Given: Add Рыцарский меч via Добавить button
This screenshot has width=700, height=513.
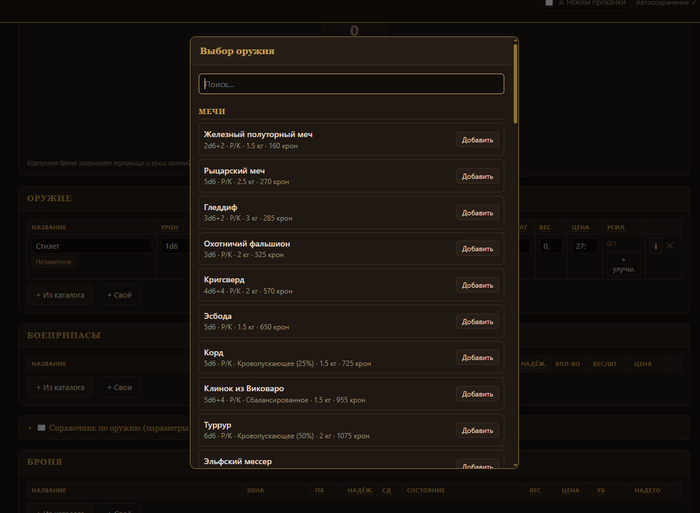Looking at the screenshot, I should tap(477, 176).
